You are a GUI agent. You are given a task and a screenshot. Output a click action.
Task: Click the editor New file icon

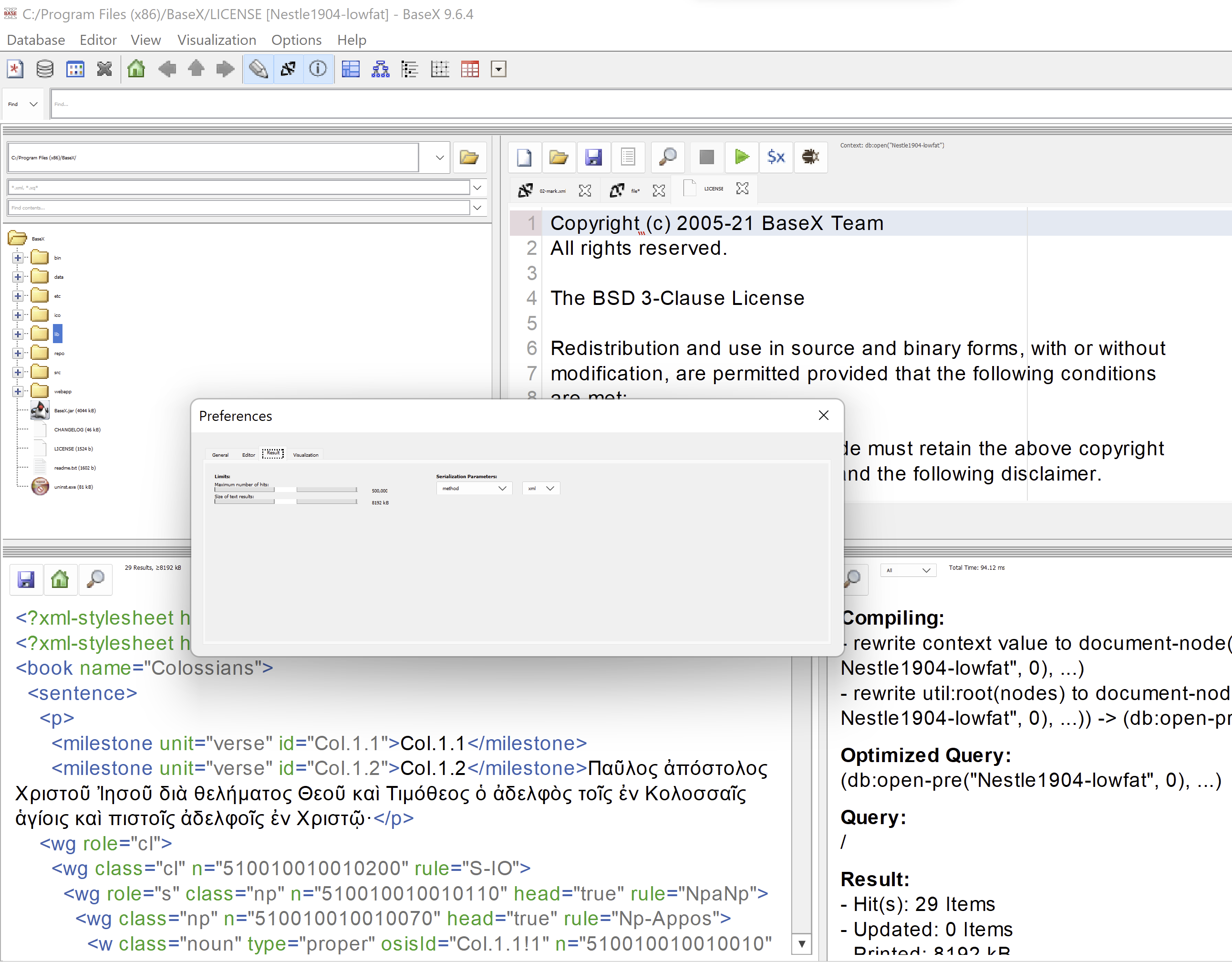[525, 157]
